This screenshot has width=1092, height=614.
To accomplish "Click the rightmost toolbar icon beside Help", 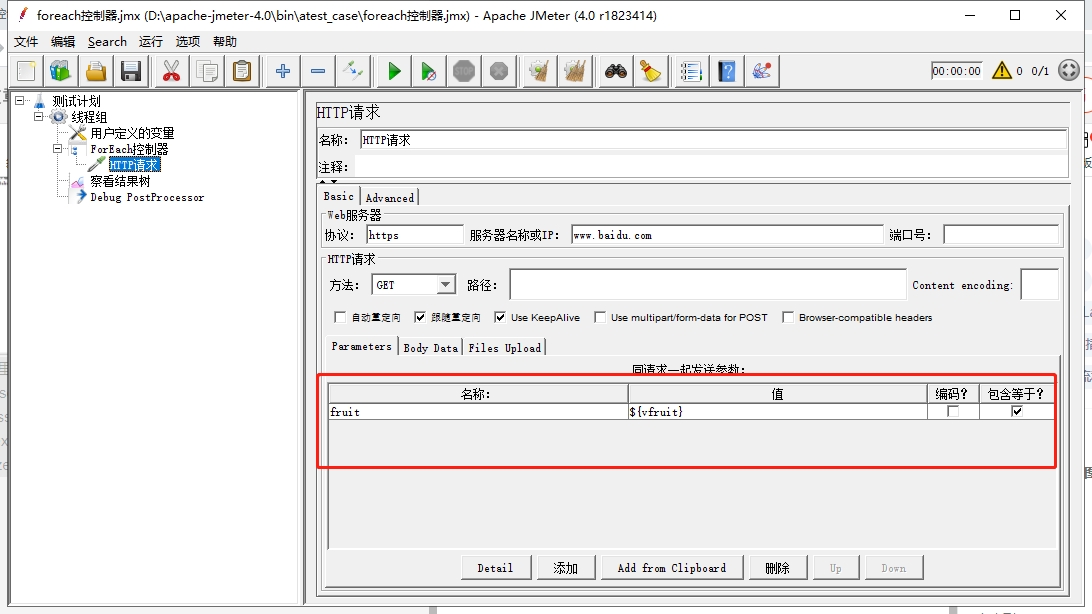I will (761, 71).
